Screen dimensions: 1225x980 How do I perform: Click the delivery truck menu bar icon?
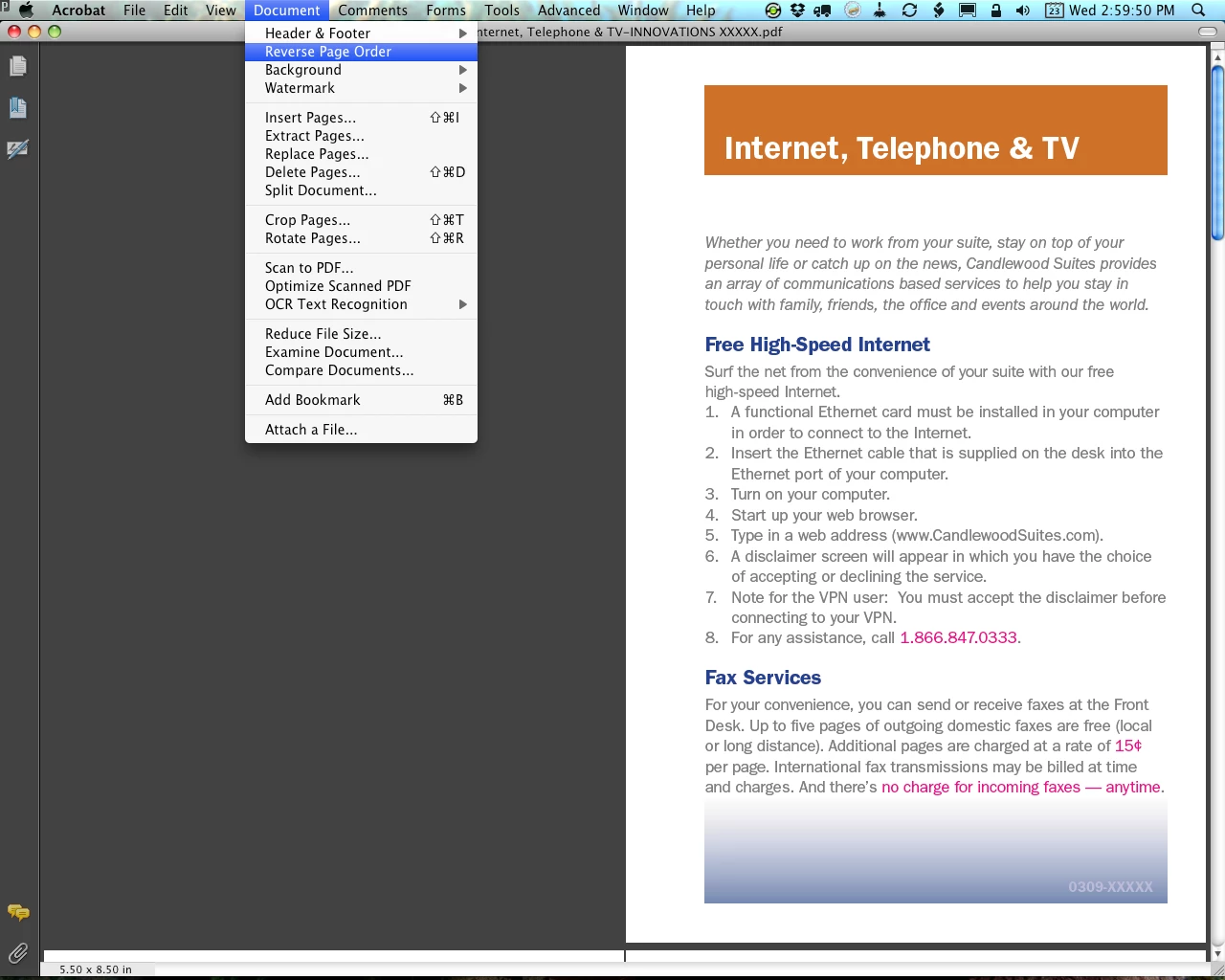click(x=821, y=10)
